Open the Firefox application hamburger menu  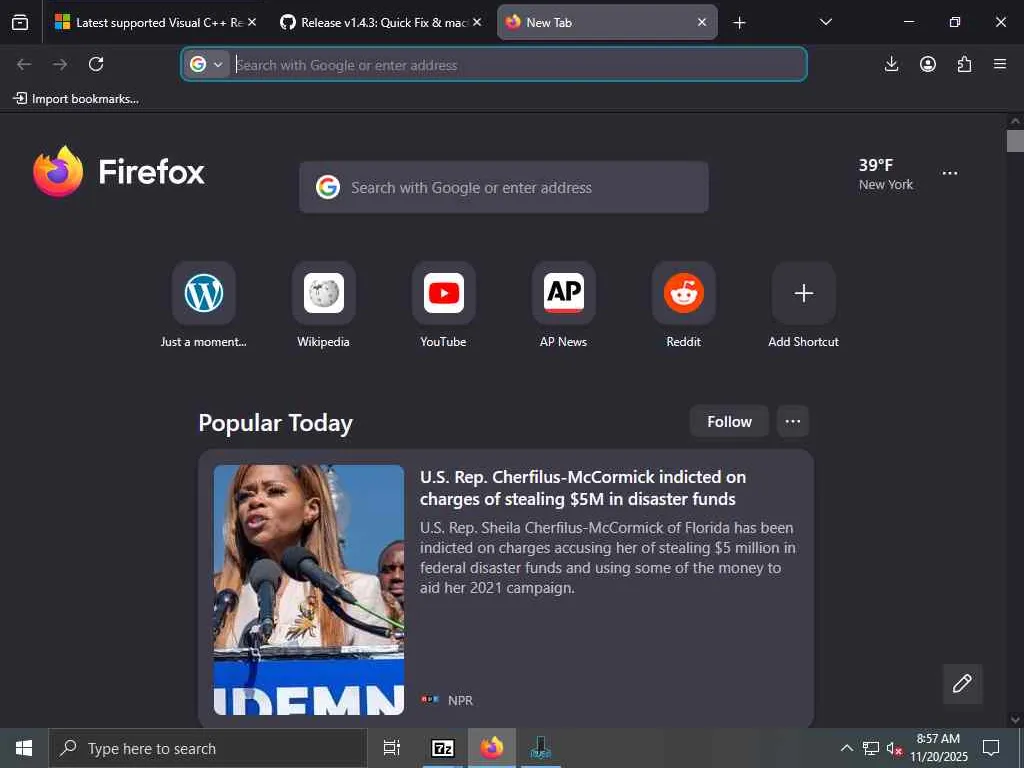point(1000,64)
